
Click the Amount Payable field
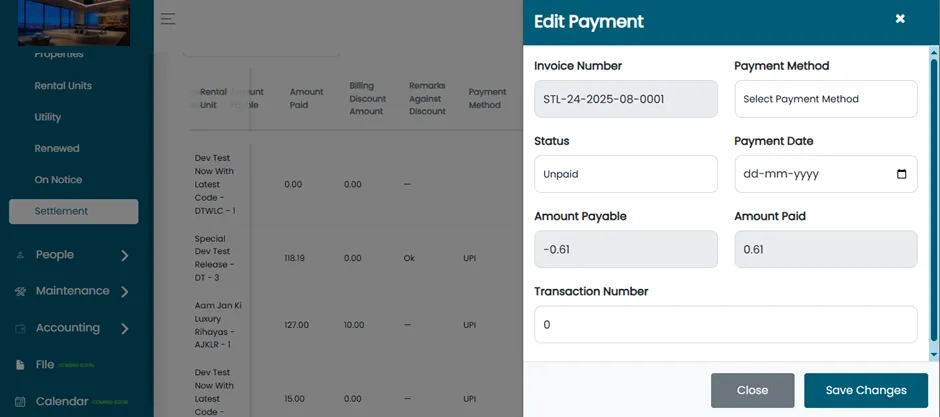(625, 249)
